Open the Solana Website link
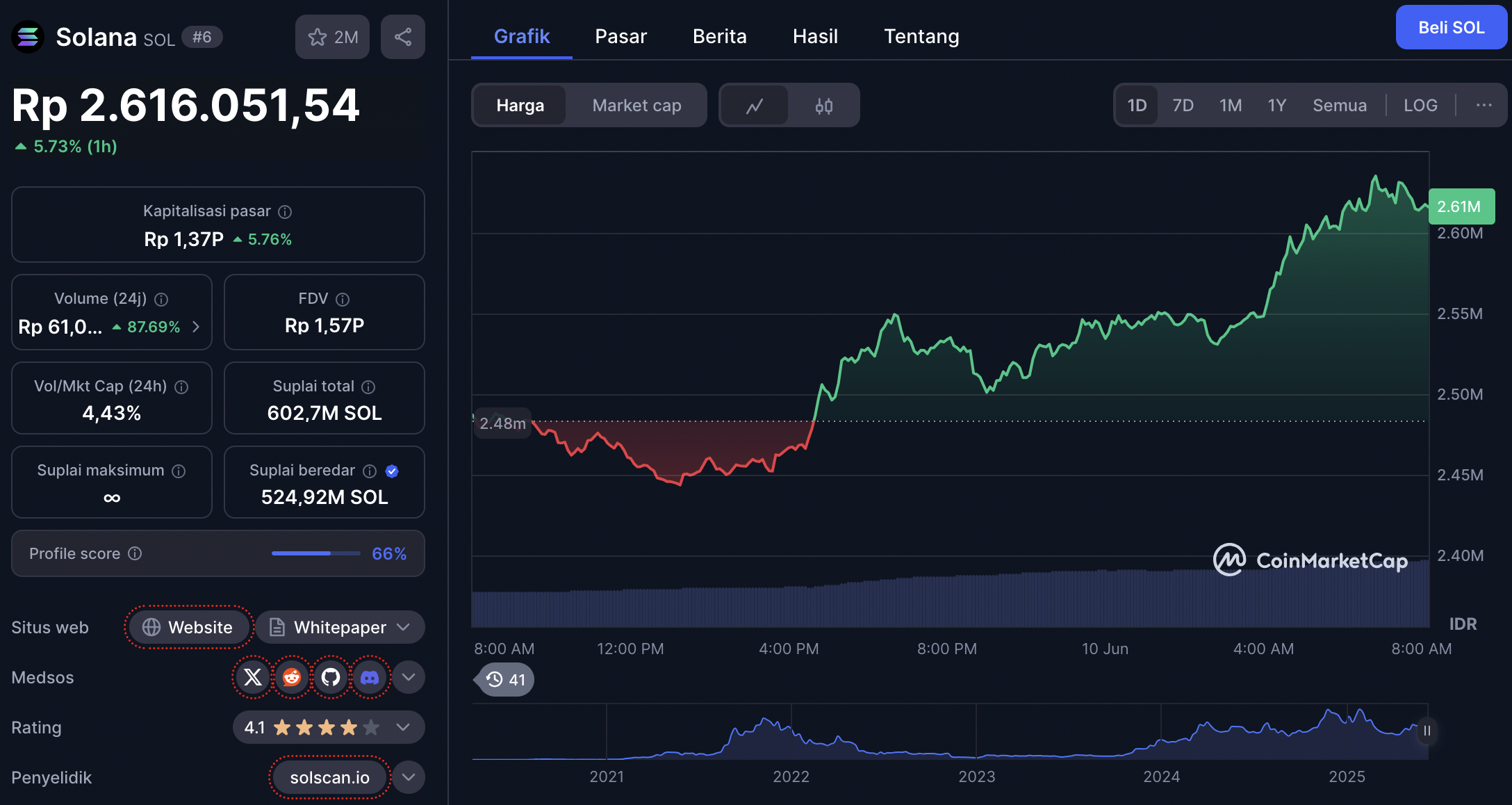 pos(188,627)
